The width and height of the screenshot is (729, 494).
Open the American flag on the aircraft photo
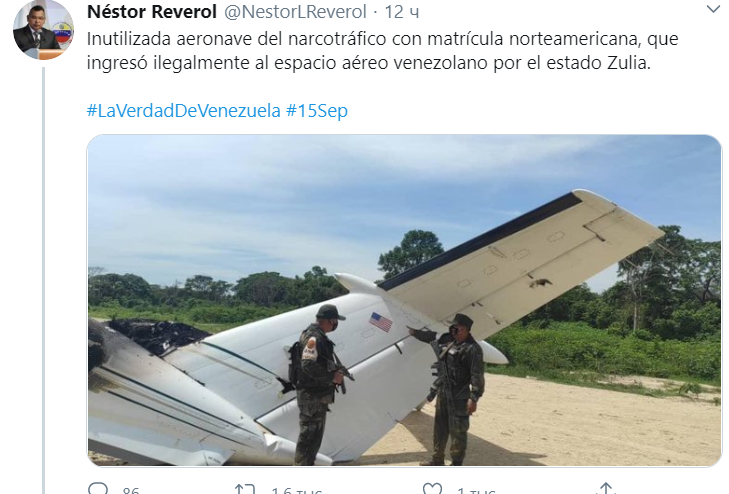pyautogui.click(x=381, y=322)
